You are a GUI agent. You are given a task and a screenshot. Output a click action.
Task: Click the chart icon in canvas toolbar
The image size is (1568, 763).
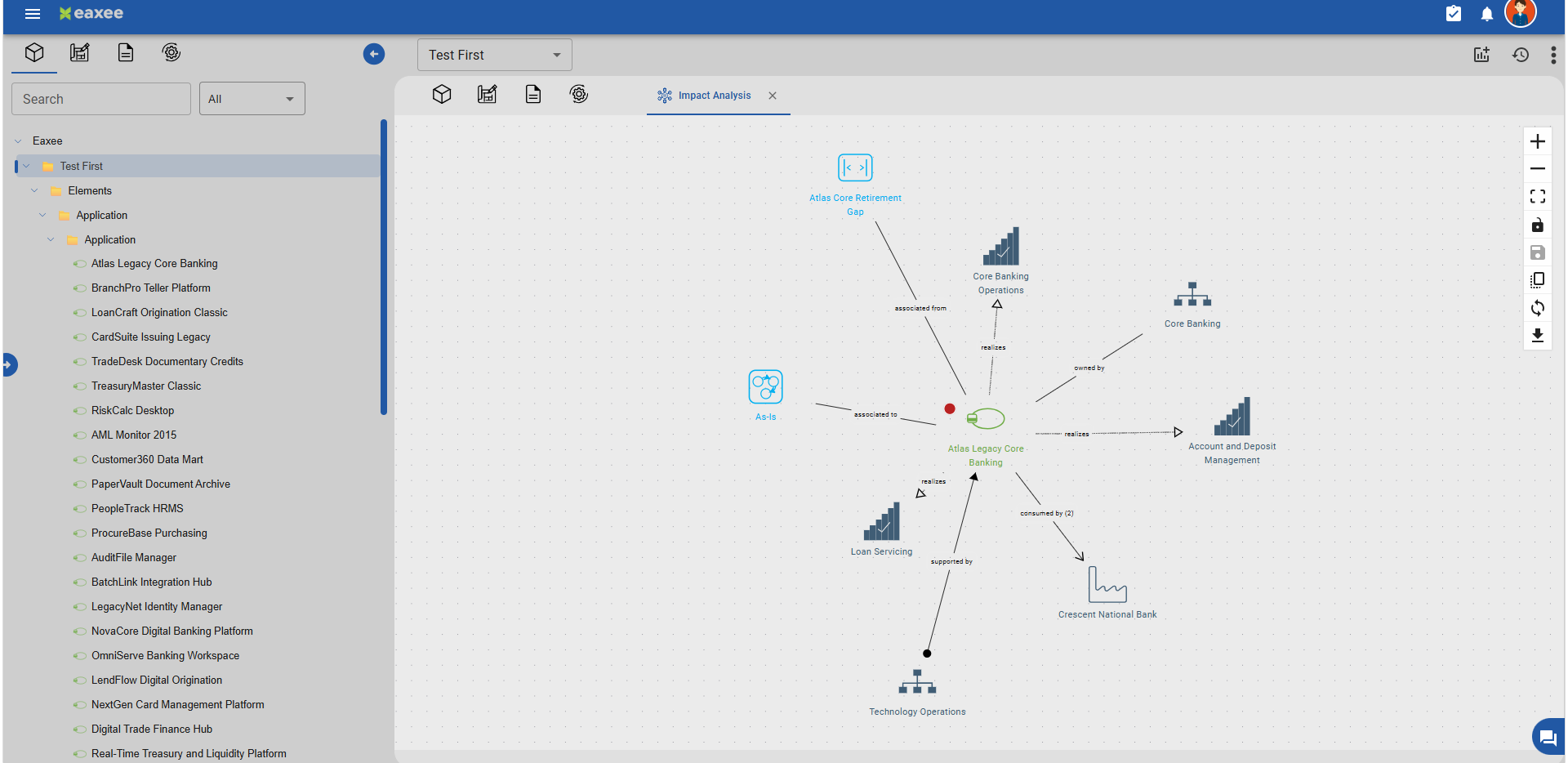(x=488, y=94)
